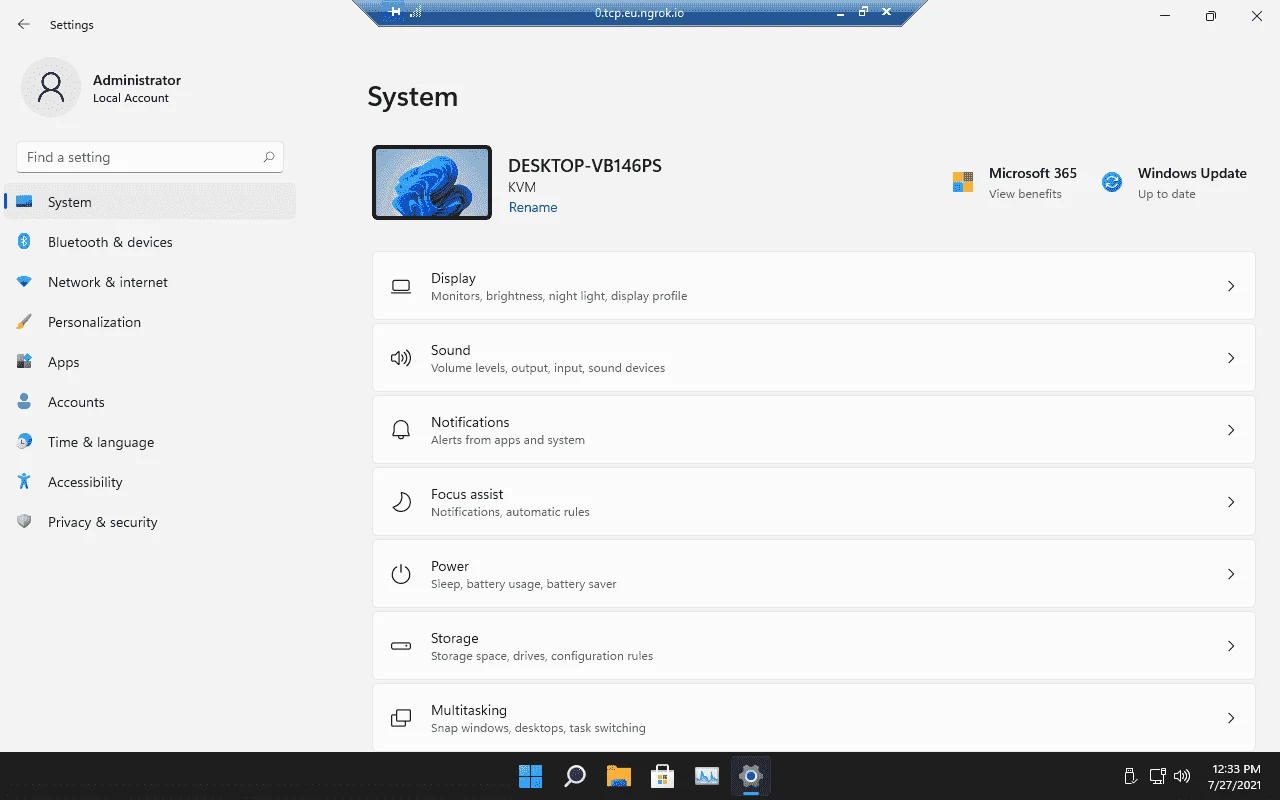Open the Storage settings row
This screenshot has height=800, width=1280.
click(814, 646)
